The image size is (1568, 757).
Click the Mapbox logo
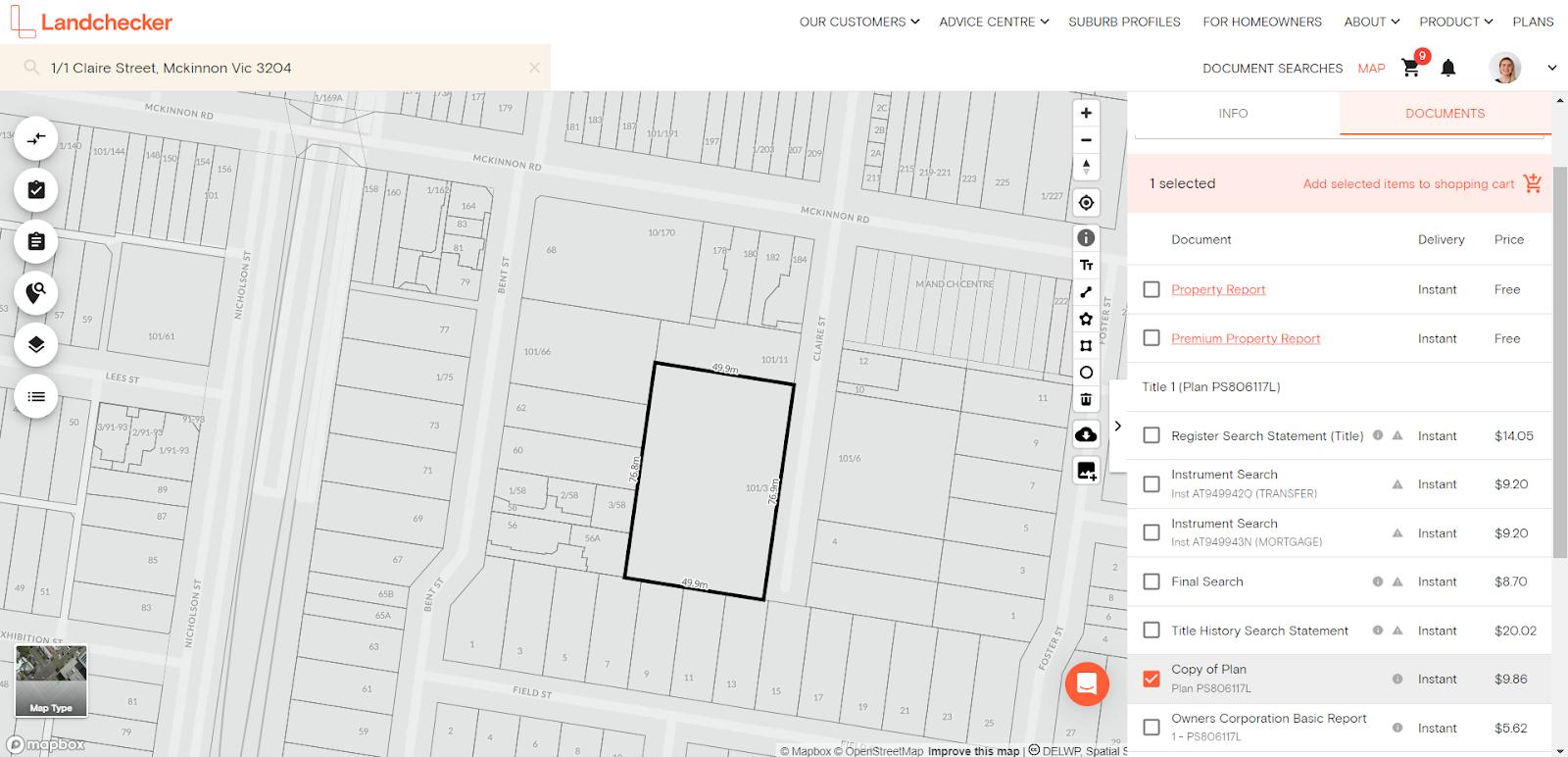coord(46,744)
